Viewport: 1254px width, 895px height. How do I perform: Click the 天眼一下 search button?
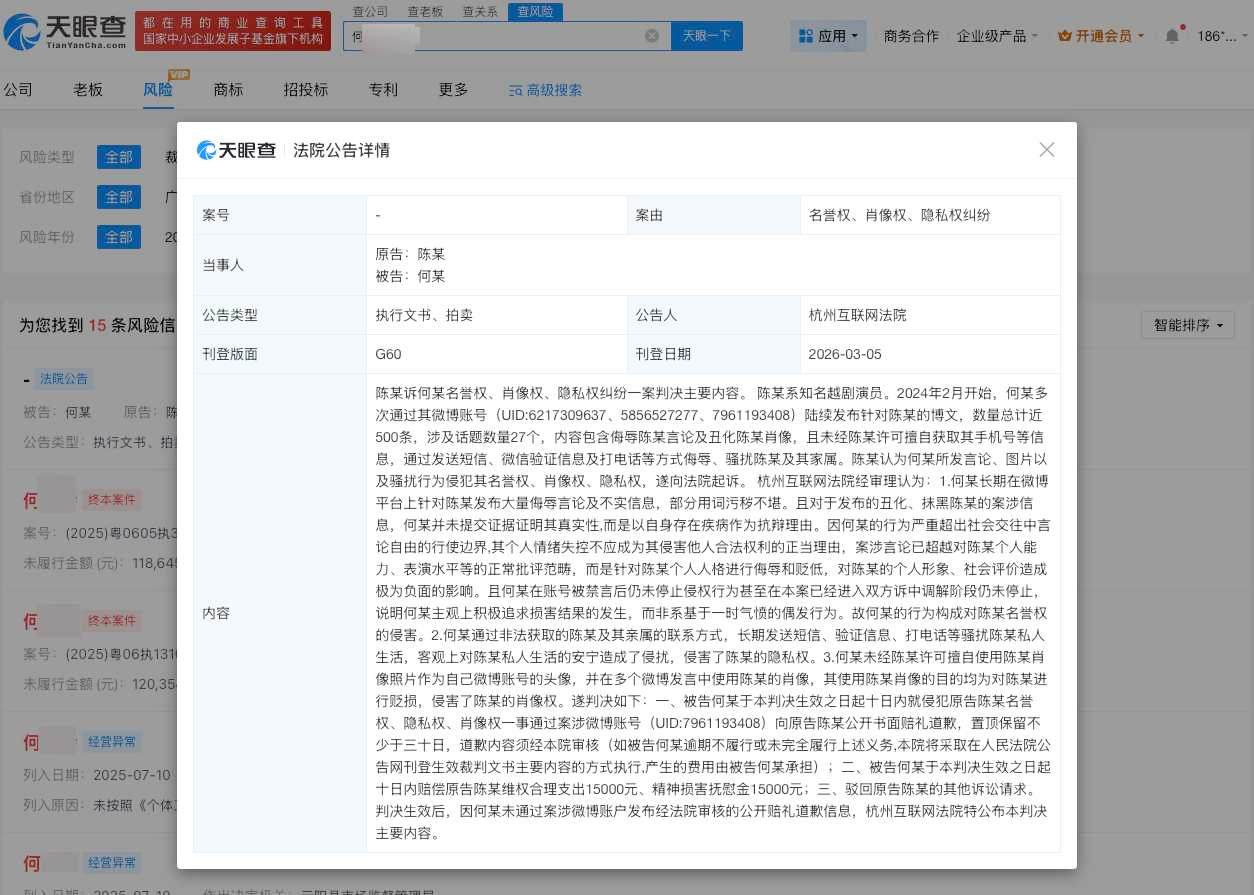pos(707,35)
